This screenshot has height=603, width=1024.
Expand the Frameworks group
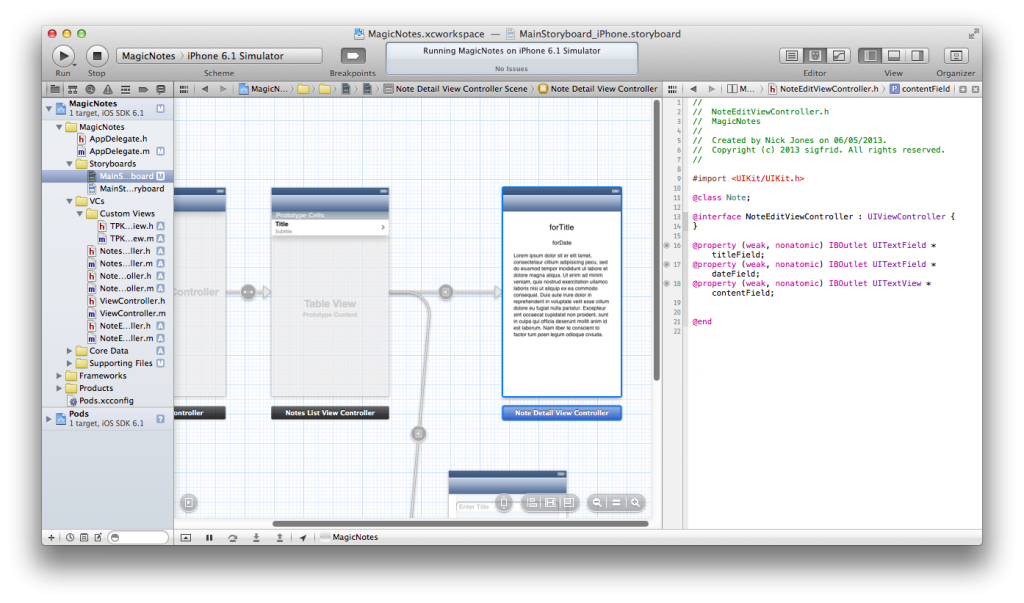pyautogui.click(x=59, y=376)
